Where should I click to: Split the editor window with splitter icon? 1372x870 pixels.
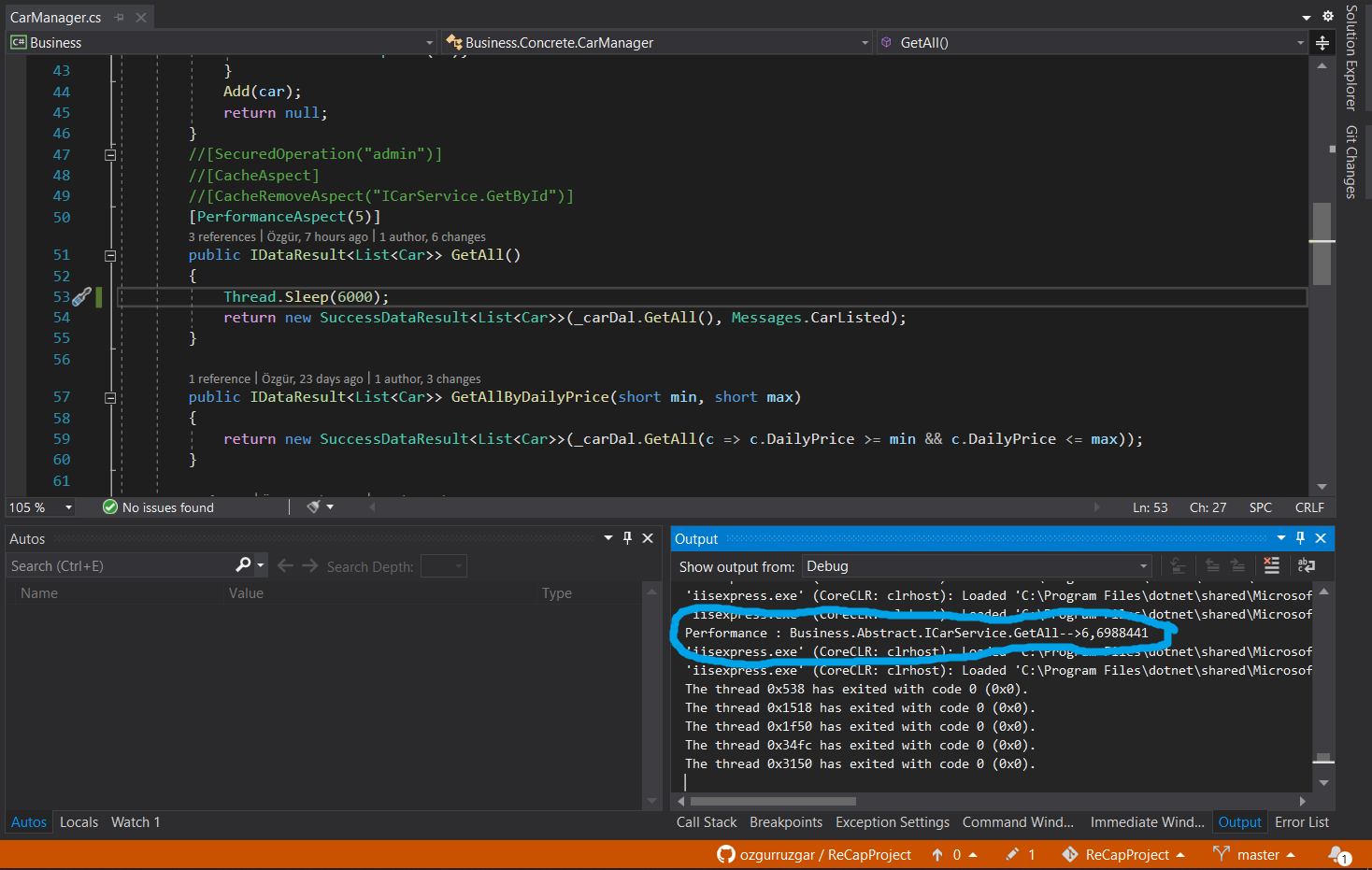[1322, 43]
